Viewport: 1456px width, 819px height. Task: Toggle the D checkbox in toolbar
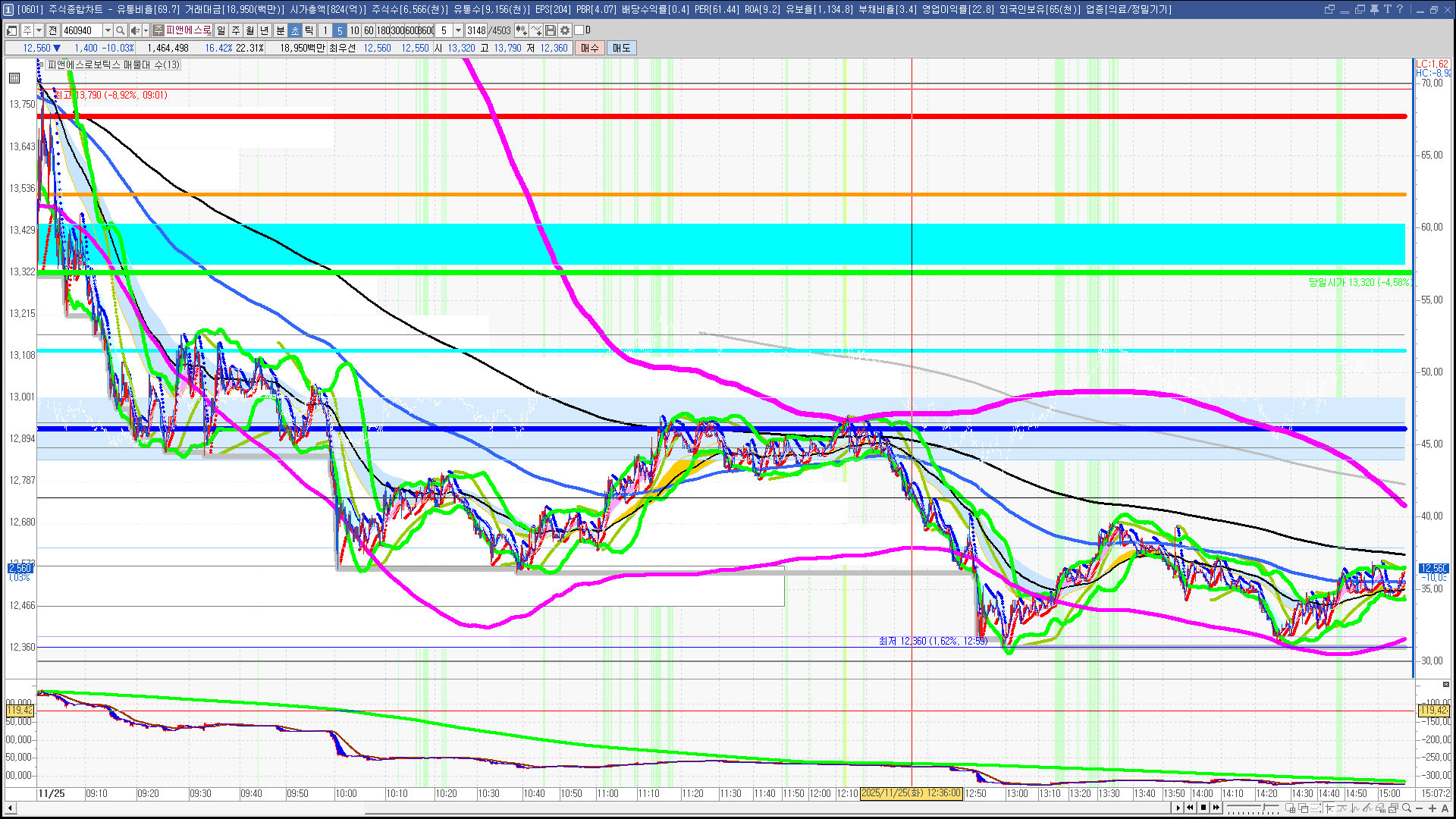[x=579, y=30]
